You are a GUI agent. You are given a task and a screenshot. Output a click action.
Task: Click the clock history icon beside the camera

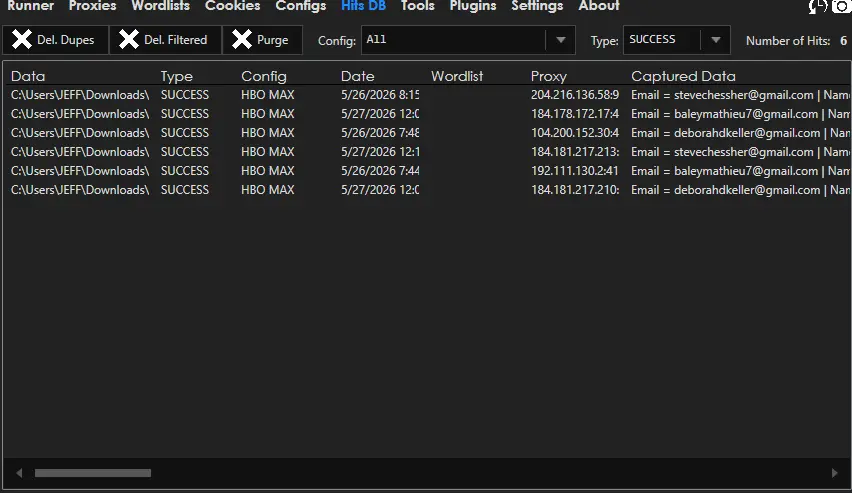click(818, 7)
